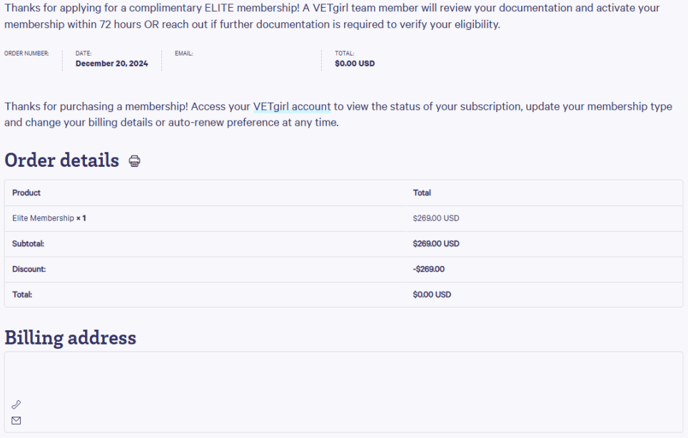Click the Subtotal label in the order table
The height and width of the screenshot is (438, 688).
[28, 244]
